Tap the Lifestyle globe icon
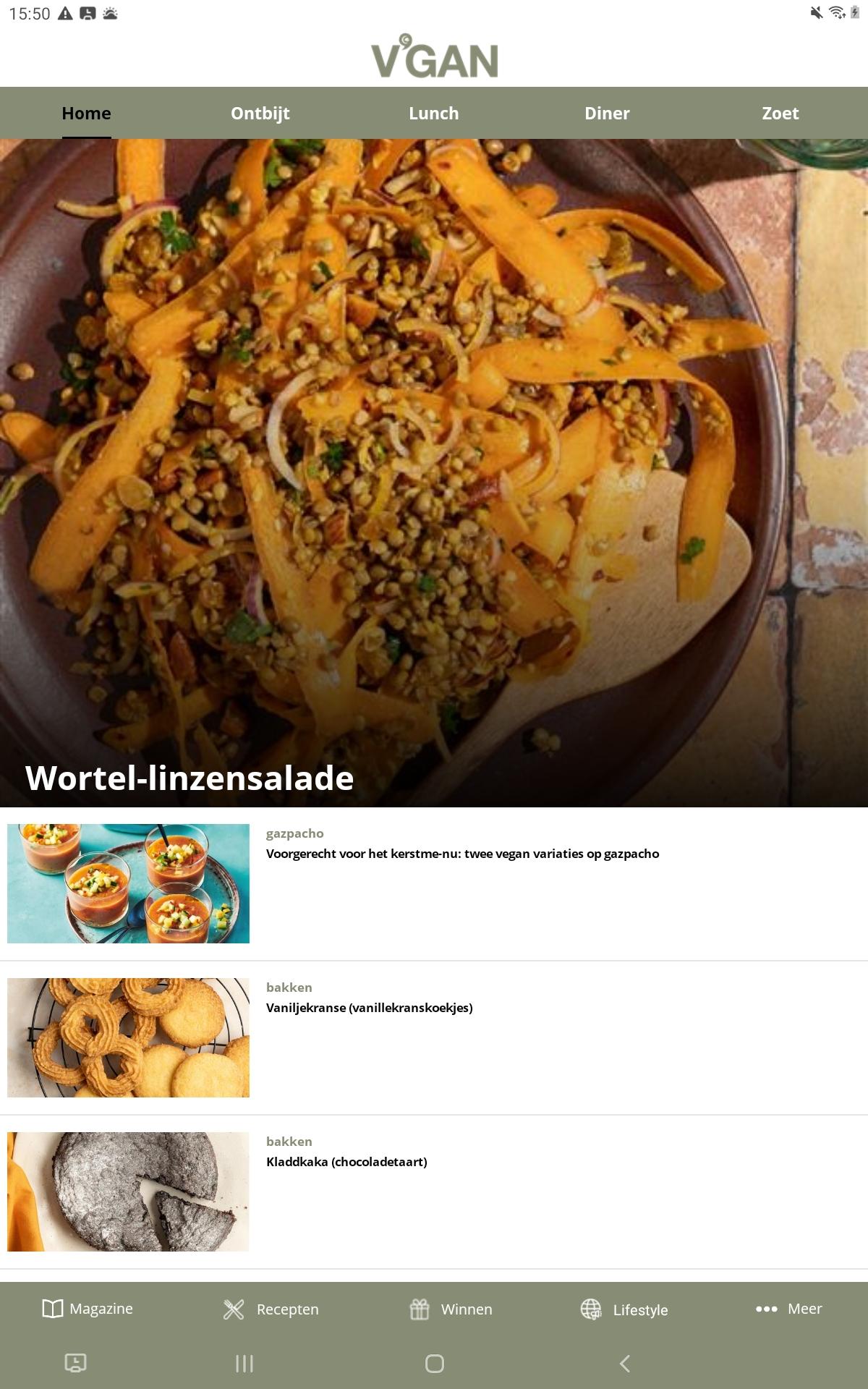868x1389 pixels. pyautogui.click(x=591, y=1309)
